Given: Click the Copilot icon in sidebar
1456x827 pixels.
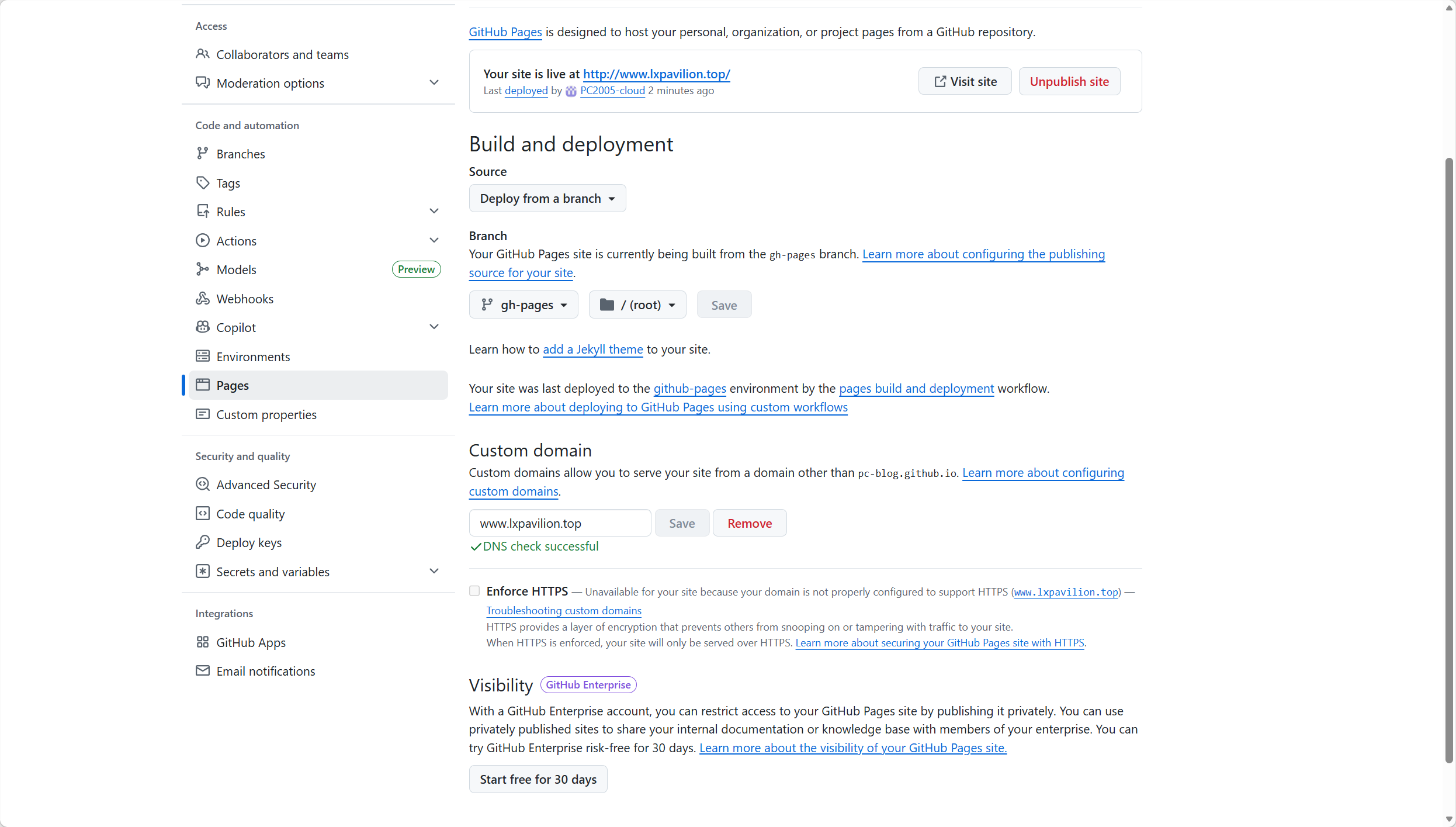Looking at the screenshot, I should click(203, 327).
